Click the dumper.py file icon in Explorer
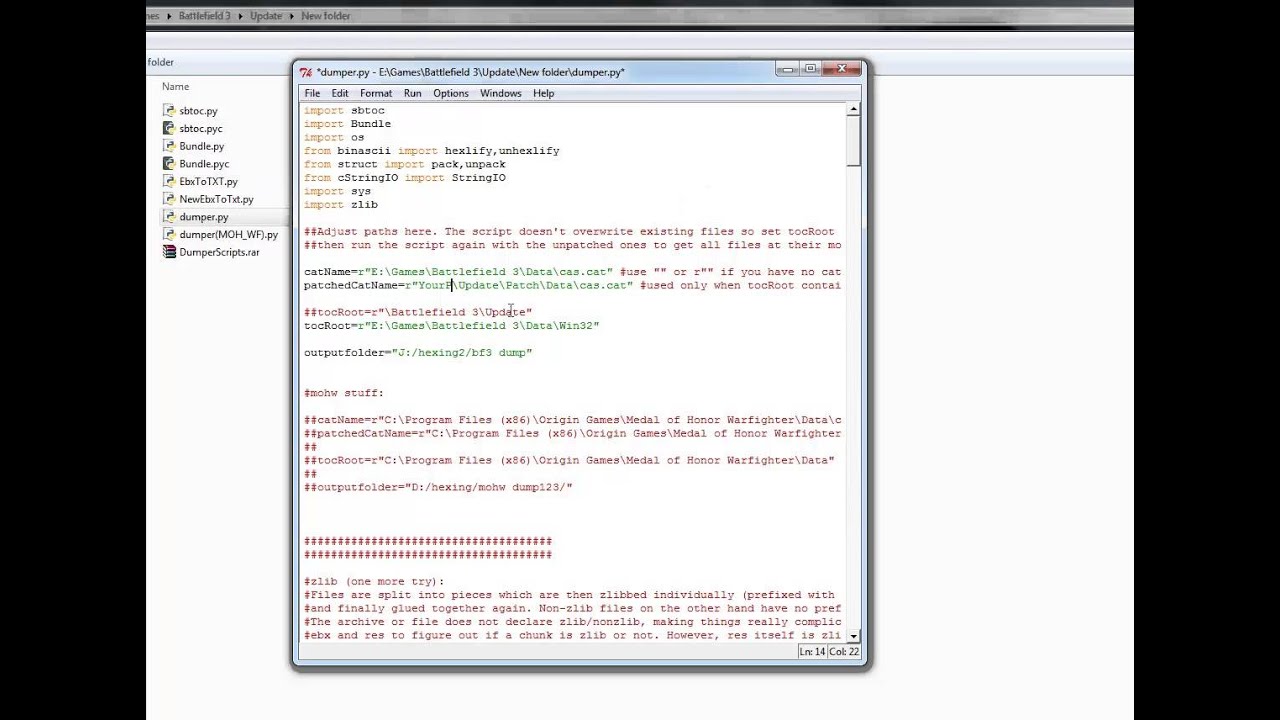The image size is (1280, 720). 169,217
